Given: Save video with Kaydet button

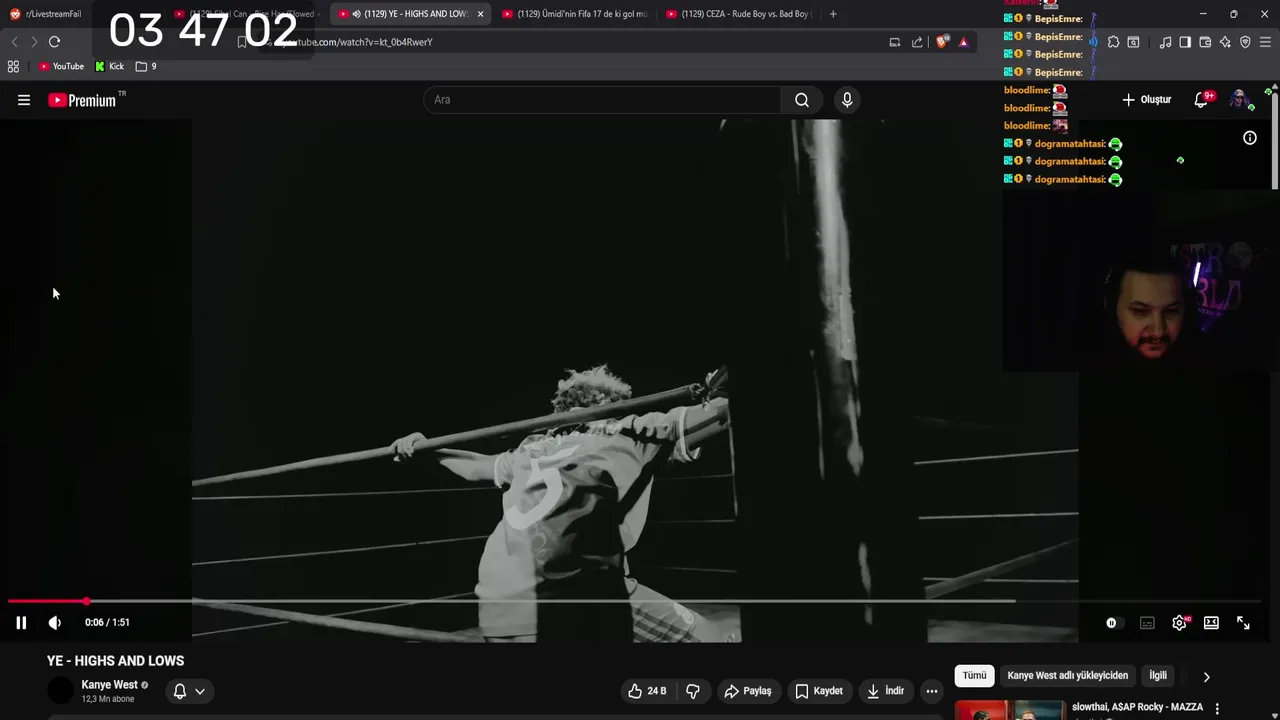Looking at the screenshot, I should [819, 691].
